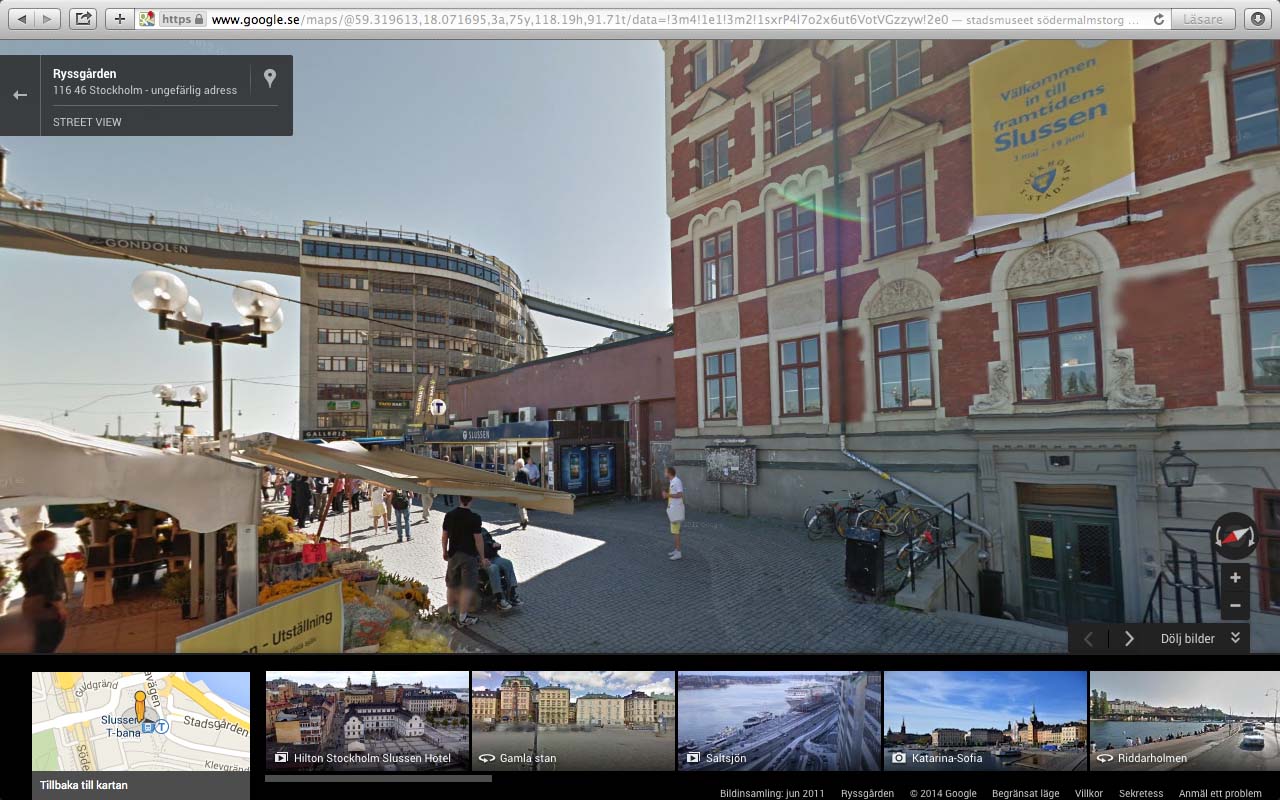Image resolution: width=1280 pixels, height=800 pixels.
Task: Reload the page in the address bar
Action: coord(1158,19)
